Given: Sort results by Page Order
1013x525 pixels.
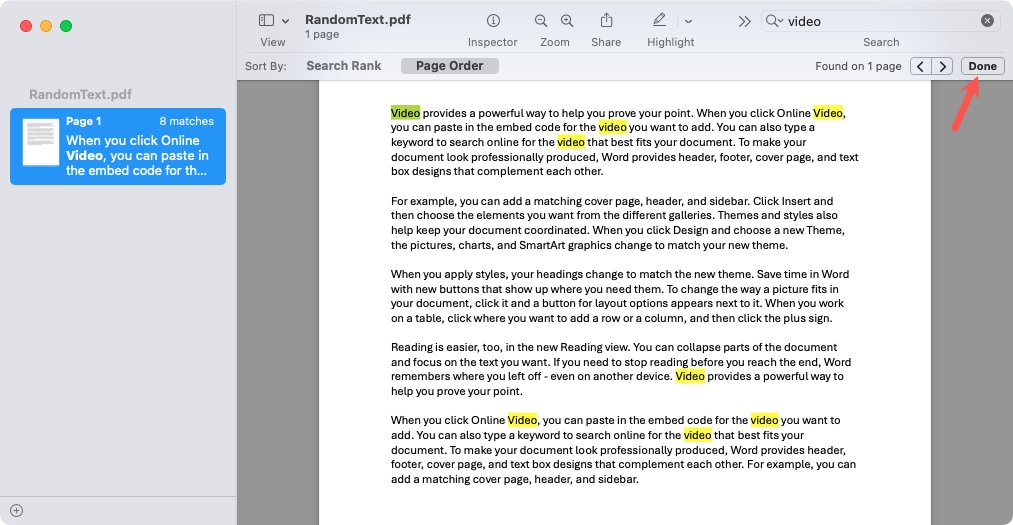Looking at the screenshot, I should pyautogui.click(x=449, y=66).
